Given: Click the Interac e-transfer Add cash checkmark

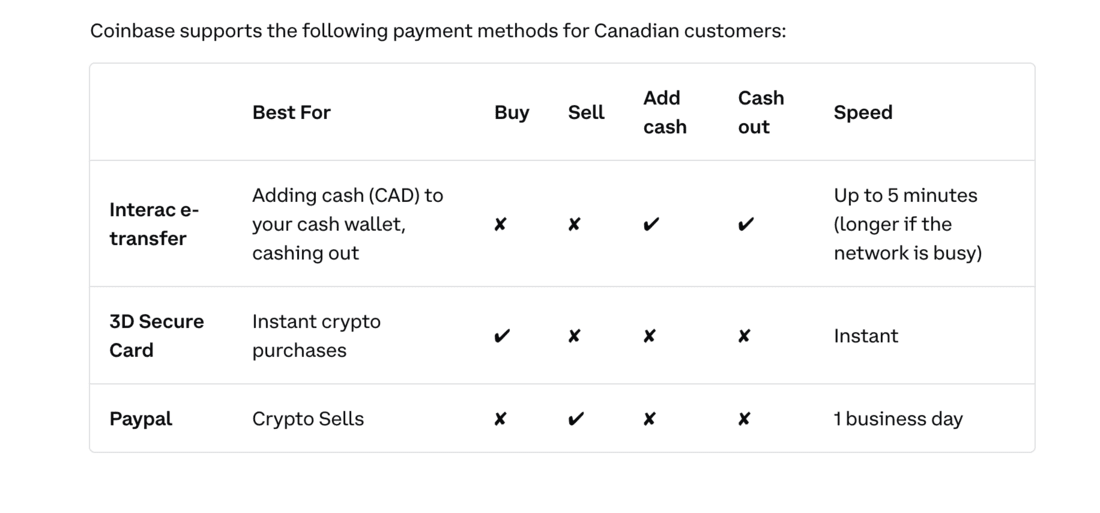Looking at the screenshot, I should pos(651,225).
